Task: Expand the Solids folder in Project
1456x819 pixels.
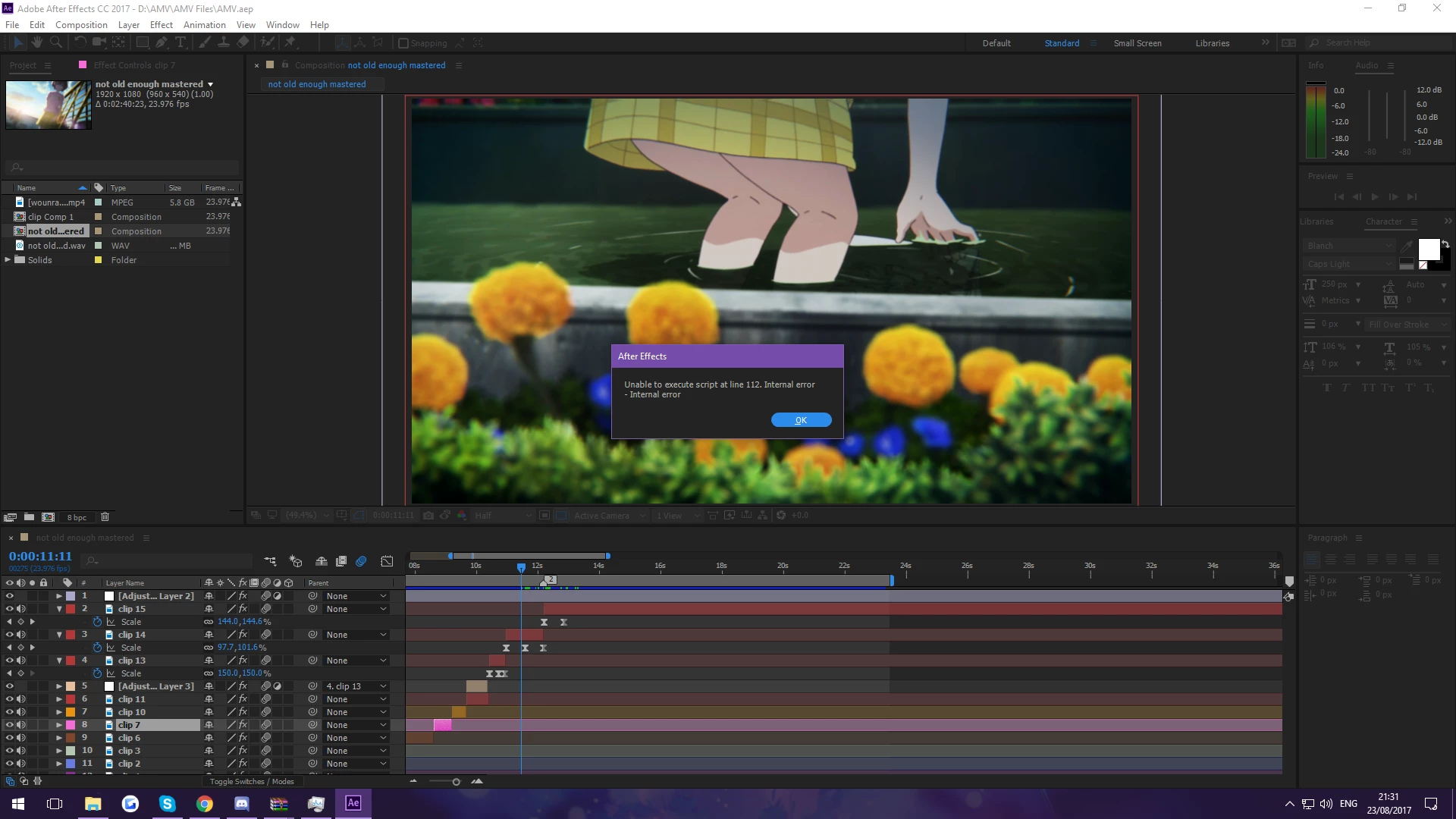Action: (x=8, y=259)
